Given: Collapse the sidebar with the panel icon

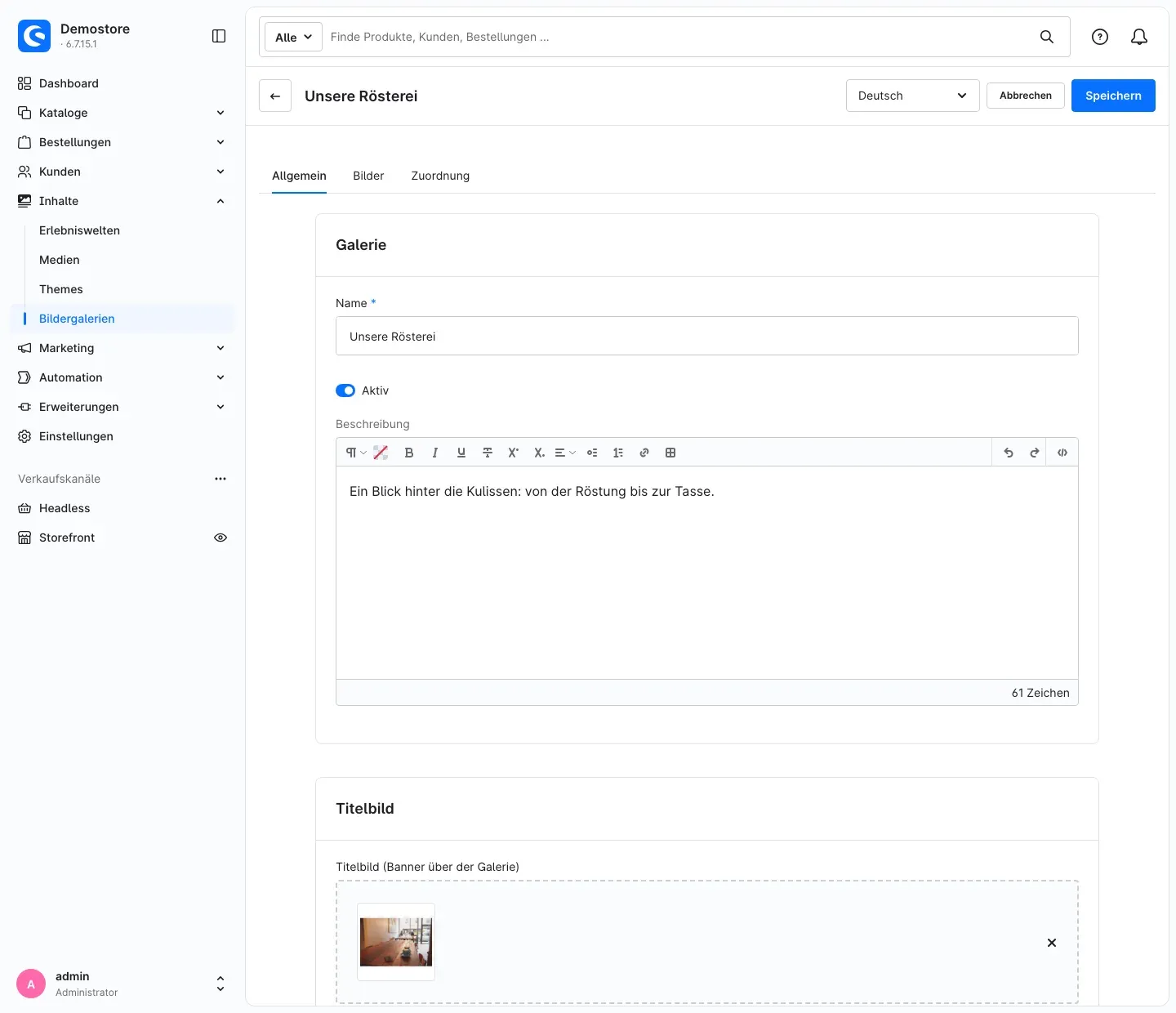Looking at the screenshot, I should pyautogui.click(x=219, y=36).
